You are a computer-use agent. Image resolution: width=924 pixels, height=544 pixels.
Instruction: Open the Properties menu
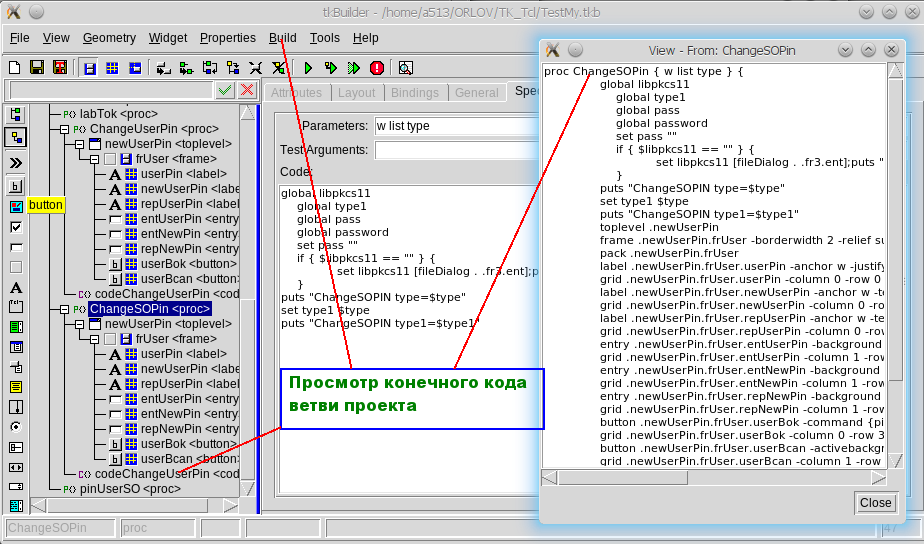[x=227, y=38]
